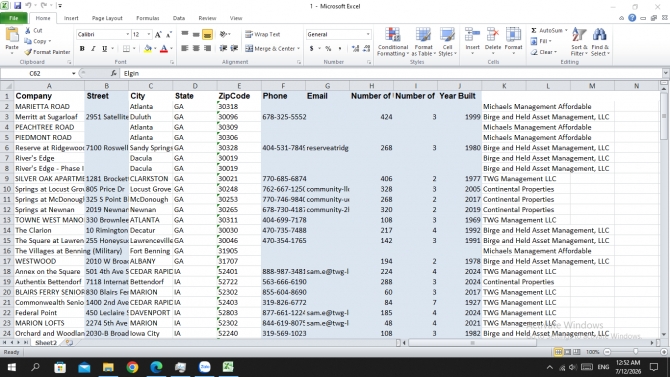The width and height of the screenshot is (670, 377).
Task: Click the Paste icon
Action: [x=12, y=35]
